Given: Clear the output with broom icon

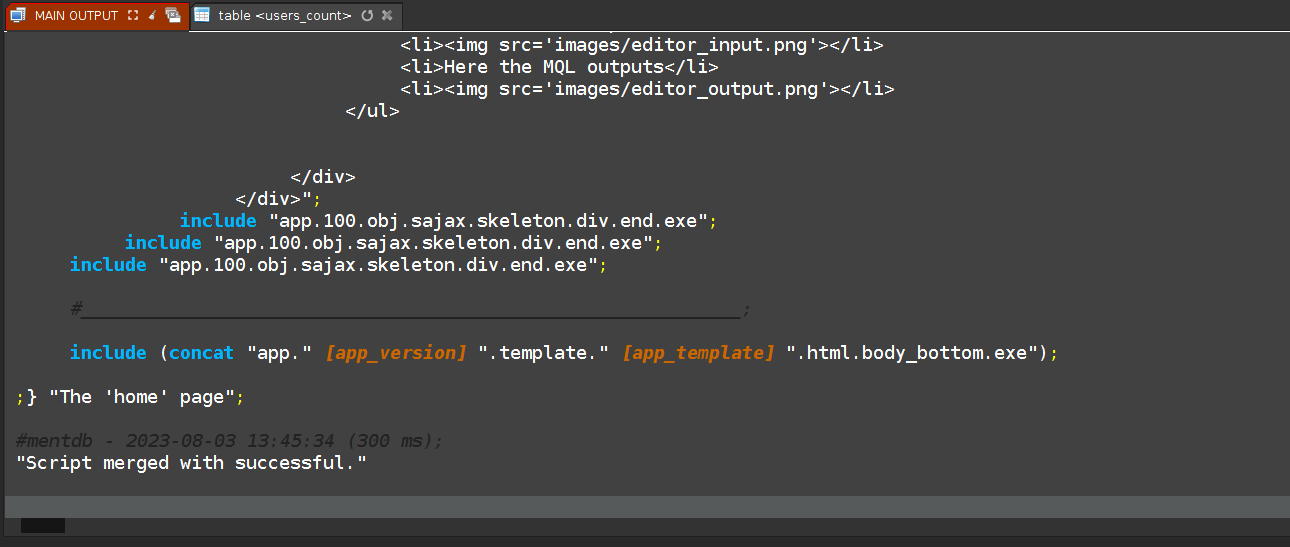Looking at the screenshot, I should 152,15.
